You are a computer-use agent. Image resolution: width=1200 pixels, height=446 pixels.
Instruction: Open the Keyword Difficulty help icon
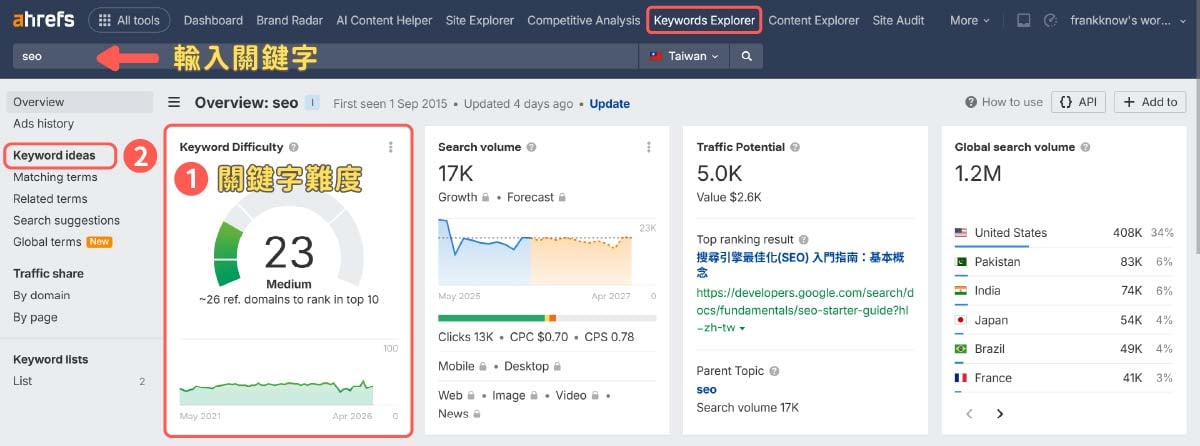pyautogui.click(x=294, y=147)
